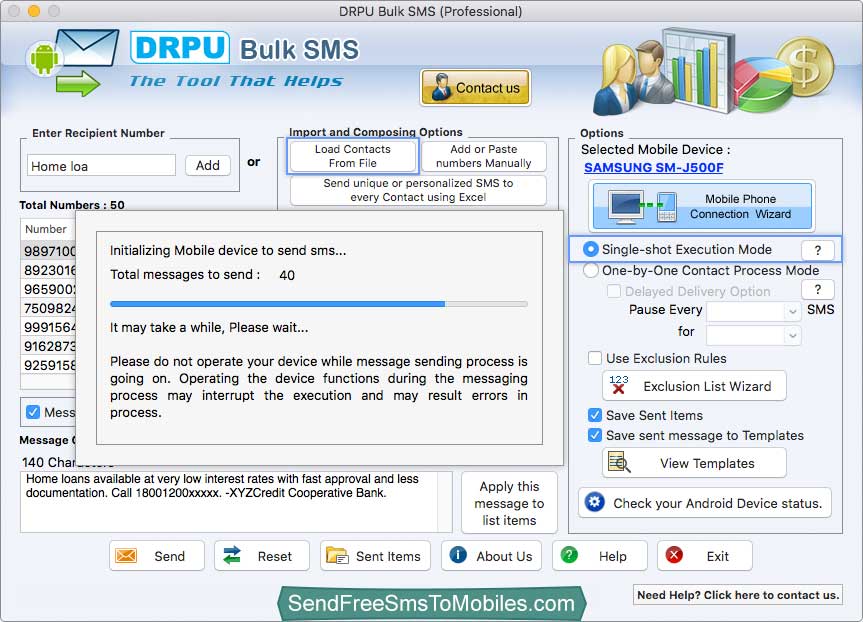Toggle Delayed Delivery Option checkbox
This screenshot has width=863, height=622.
(614, 291)
